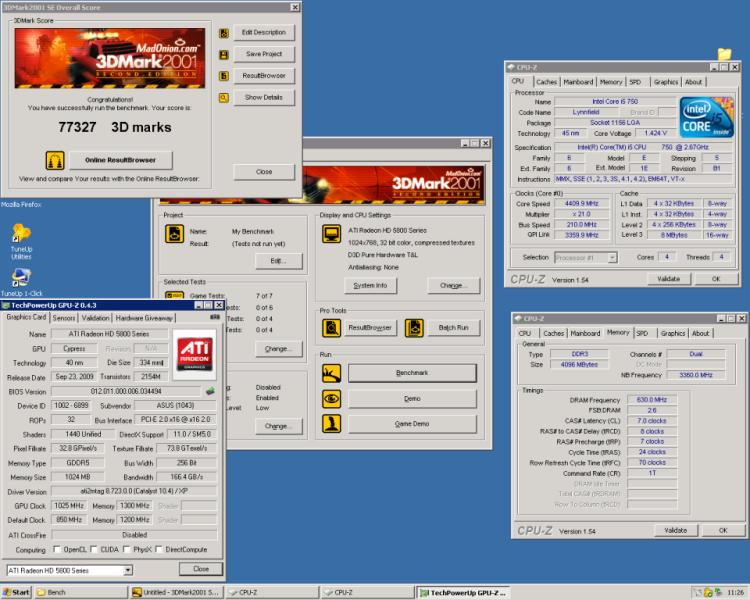
Task: Click Validate in upper CPU-Z window
Action: click(668, 279)
